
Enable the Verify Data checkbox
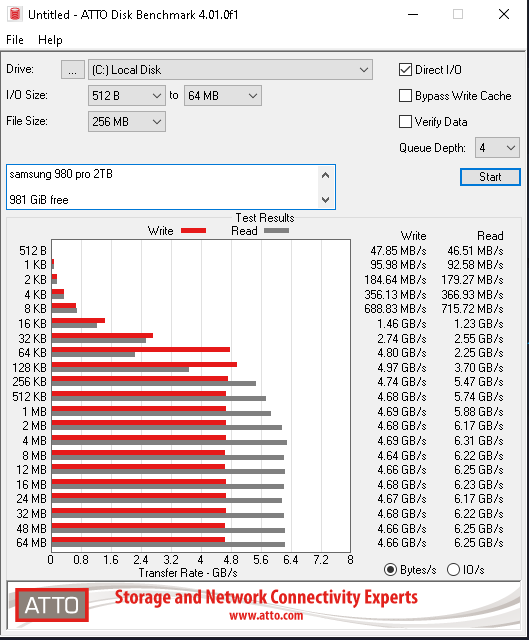click(x=405, y=122)
